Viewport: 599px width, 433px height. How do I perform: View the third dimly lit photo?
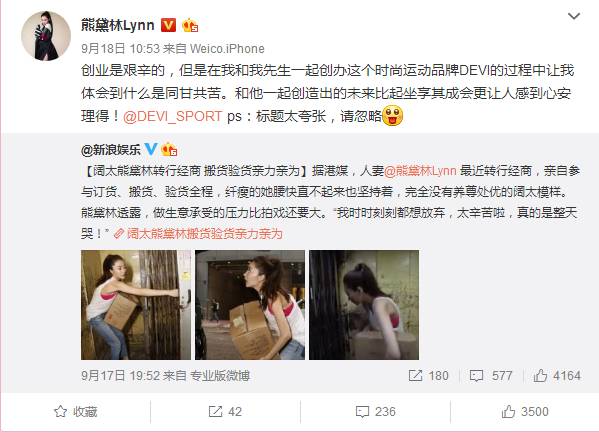click(364, 305)
